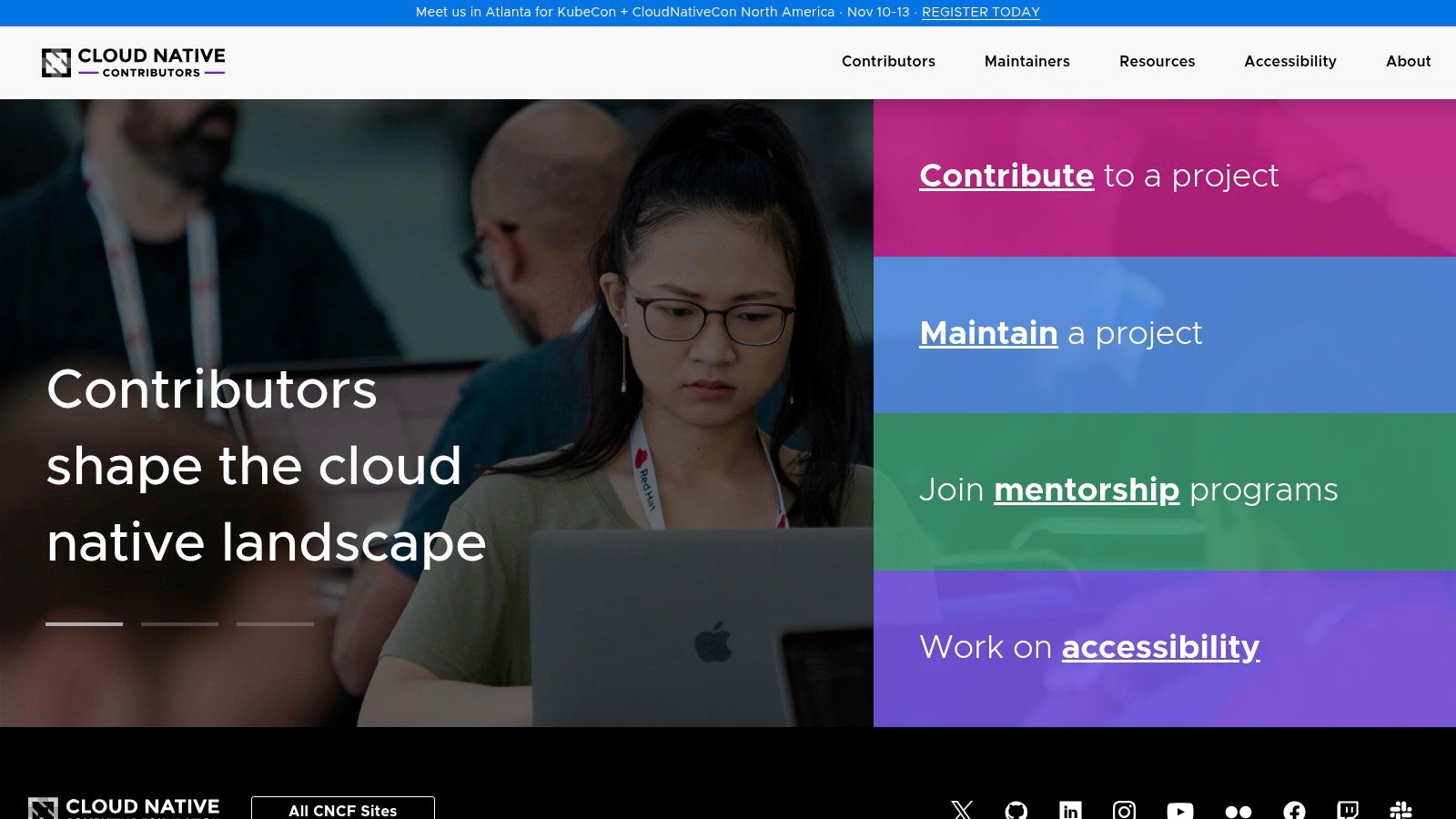Image resolution: width=1456 pixels, height=819 pixels.
Task: Visit Instagram via the footer icon
Action: point(1124,809)
